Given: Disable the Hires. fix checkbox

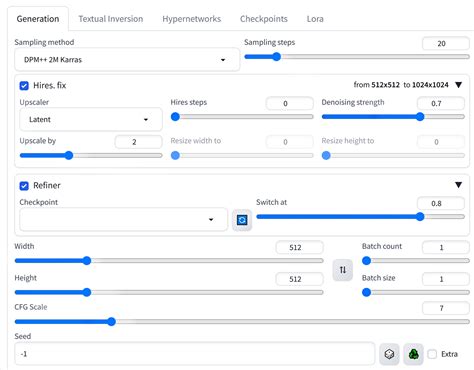Looking at the screenshot, I should coord(24,86).
